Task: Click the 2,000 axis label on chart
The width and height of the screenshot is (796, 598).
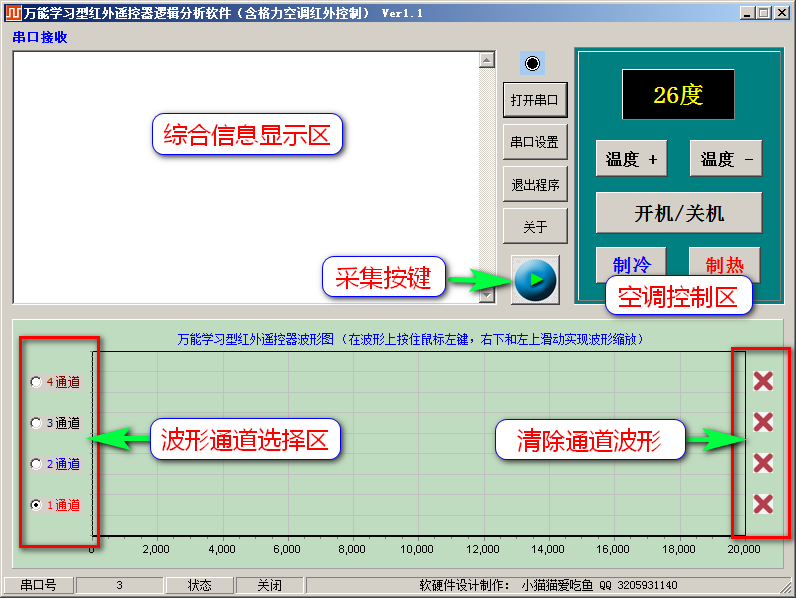Action: pos(156,549)
